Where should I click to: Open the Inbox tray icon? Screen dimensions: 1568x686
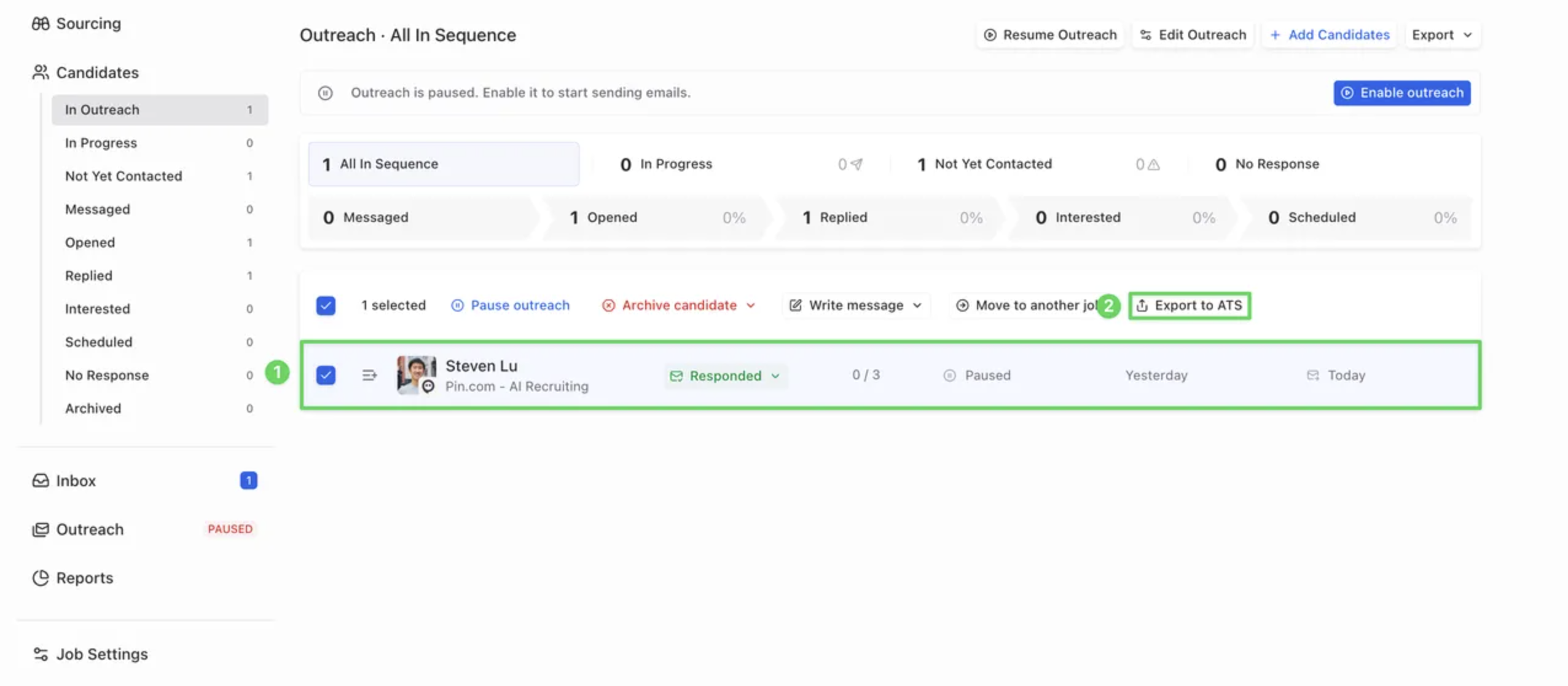(41, 481)
